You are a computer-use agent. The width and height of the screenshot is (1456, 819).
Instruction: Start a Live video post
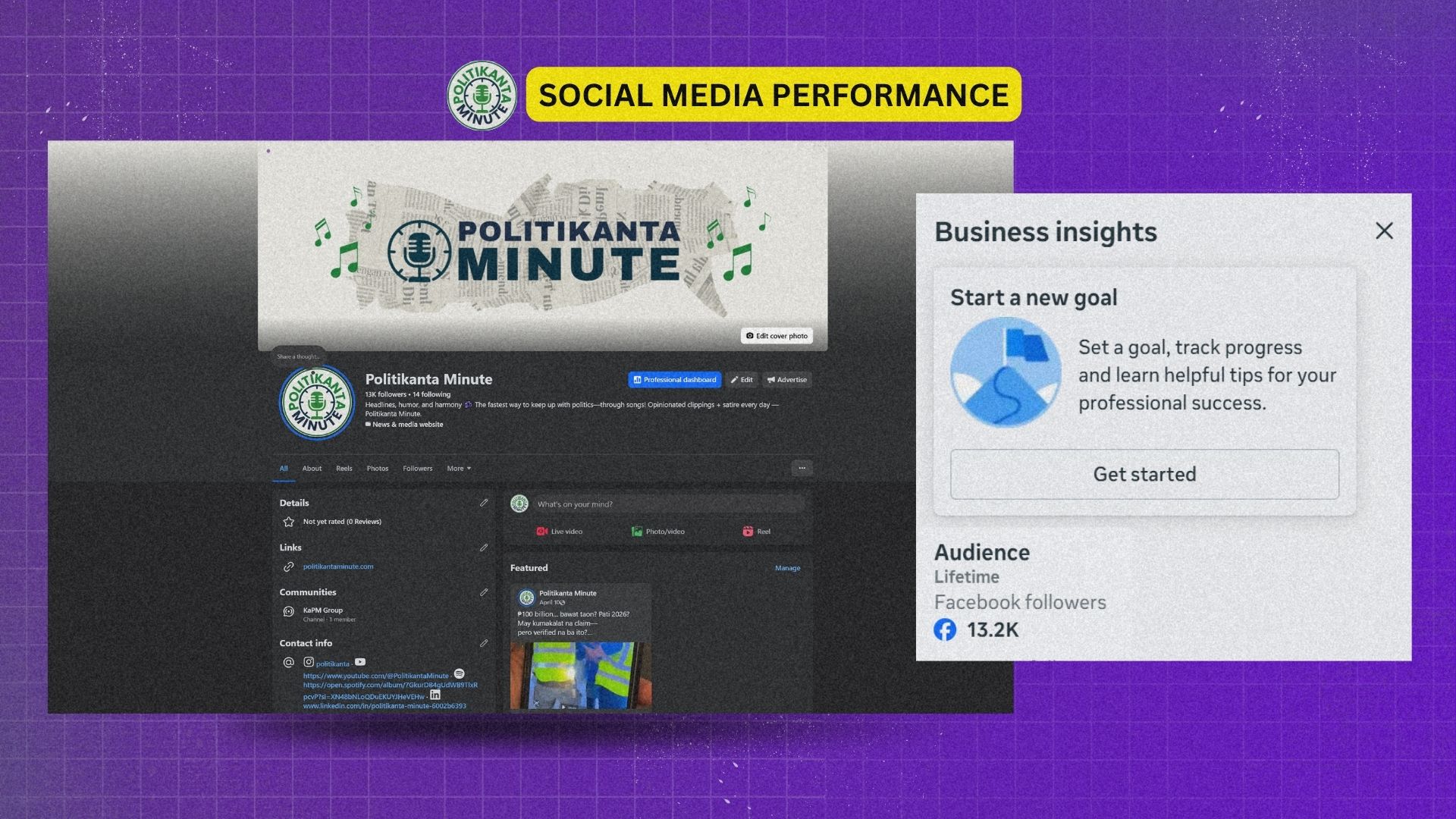pyautogui.click(x=560, y=532)
